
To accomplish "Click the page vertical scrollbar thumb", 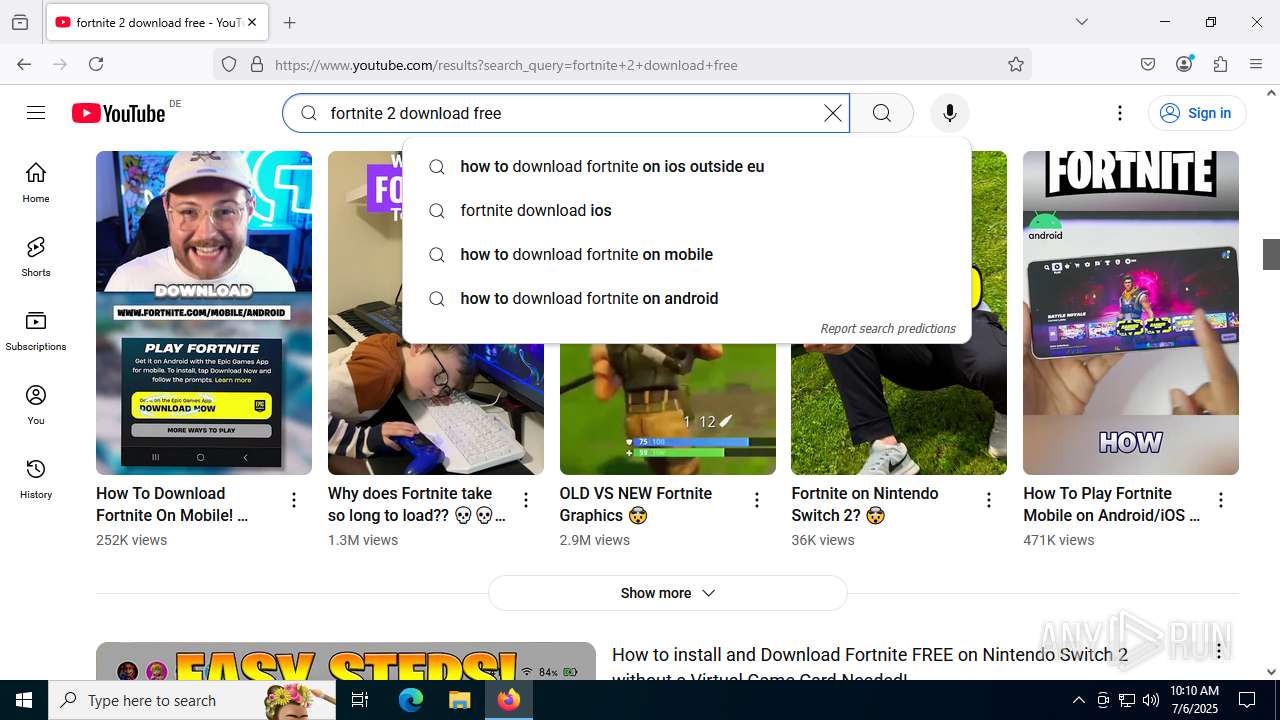I will [x=1271, y=255].
